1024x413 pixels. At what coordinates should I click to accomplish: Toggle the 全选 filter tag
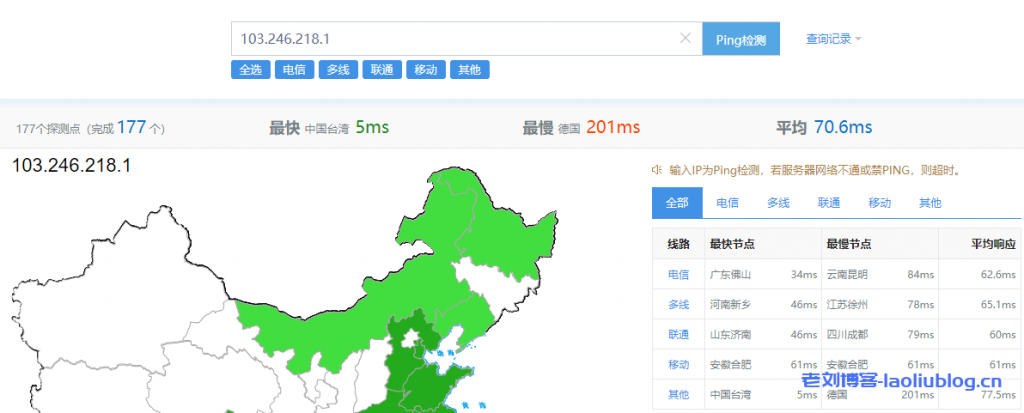pyautogui.click(x=250, y=70)
